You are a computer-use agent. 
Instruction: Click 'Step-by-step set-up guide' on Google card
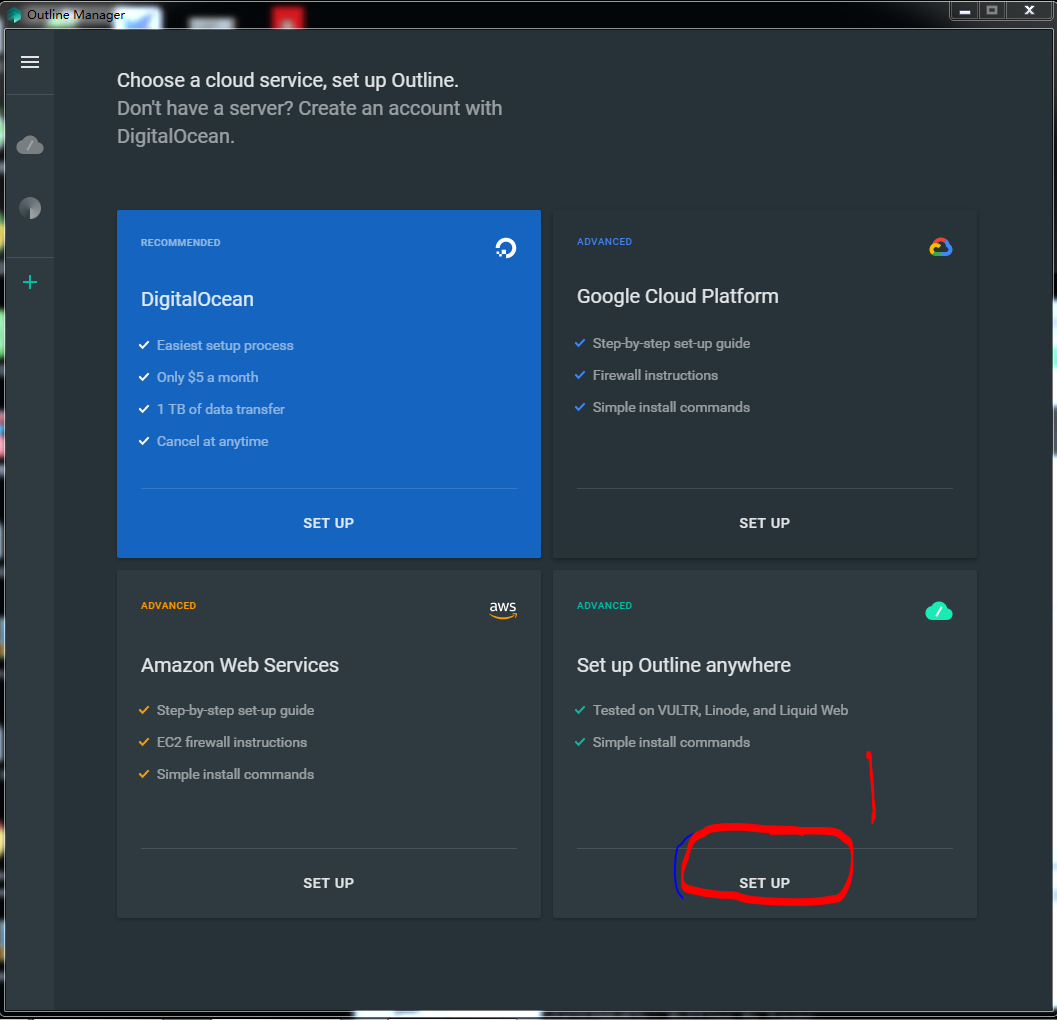671,343
